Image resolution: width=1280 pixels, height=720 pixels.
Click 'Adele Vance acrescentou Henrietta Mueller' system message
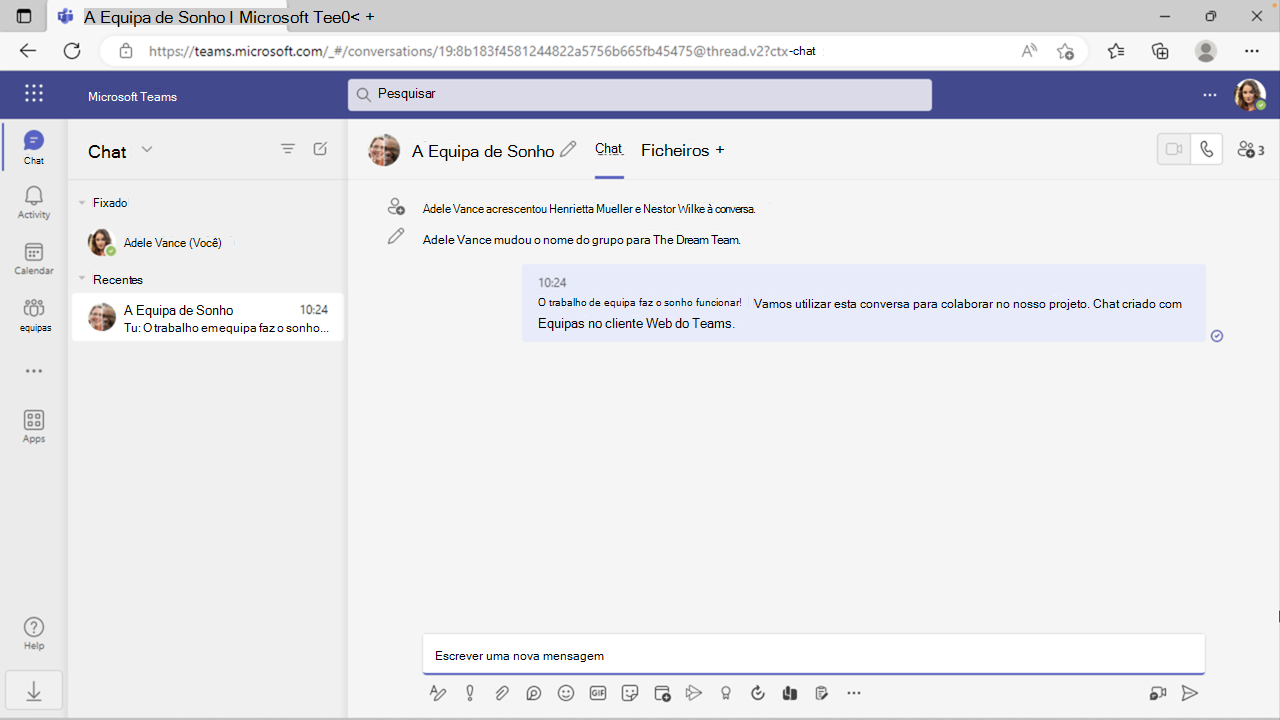[x=589, y=209]
